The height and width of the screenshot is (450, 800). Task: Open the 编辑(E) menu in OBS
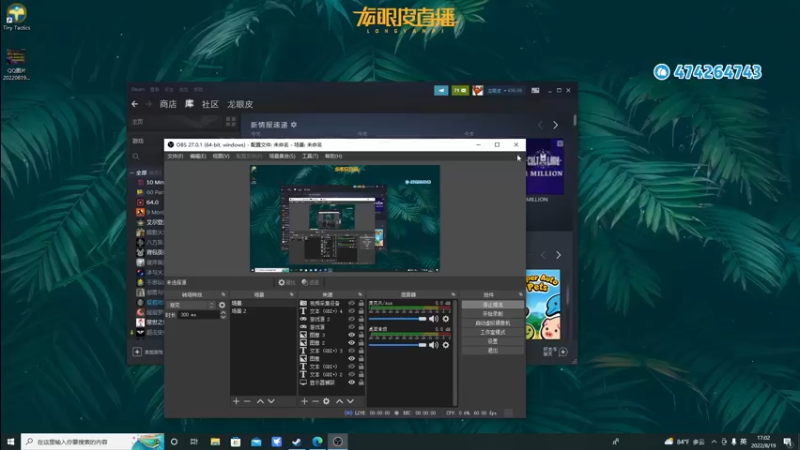[x=198, y=156]
